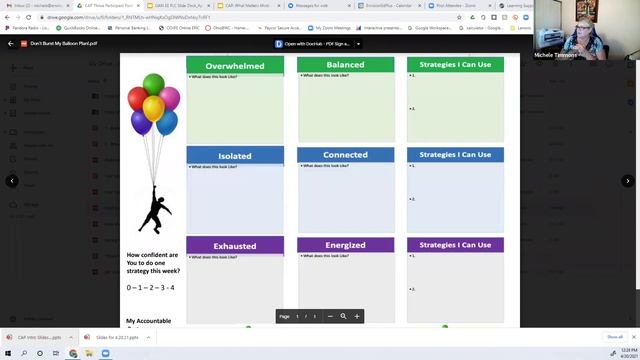Open Task View on the taskbar
The width and height of the screenshot is (640, 360).
56,353
